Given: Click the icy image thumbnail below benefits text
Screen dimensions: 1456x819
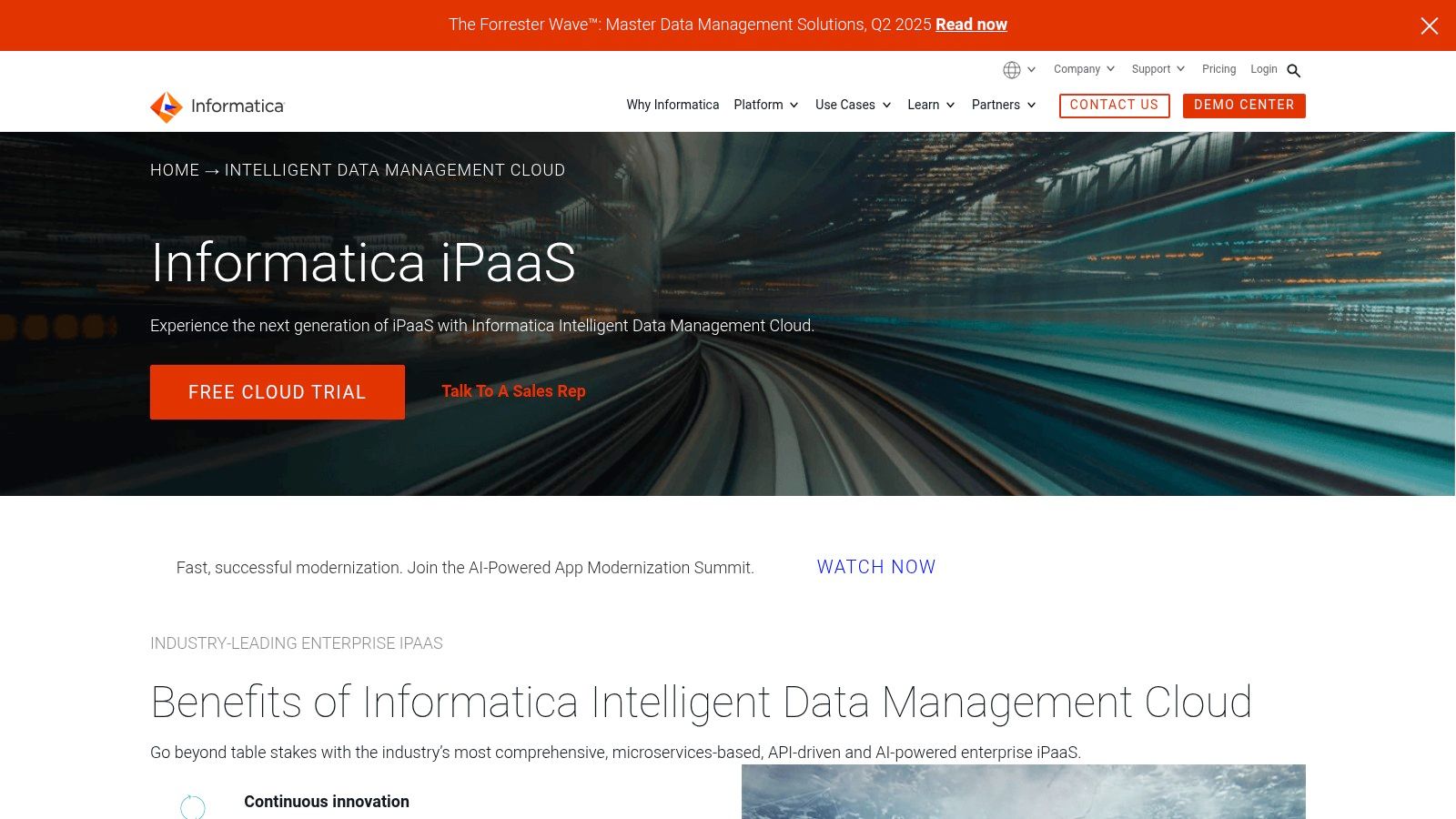Looking at the screenshot, I should pos(1024,792).
